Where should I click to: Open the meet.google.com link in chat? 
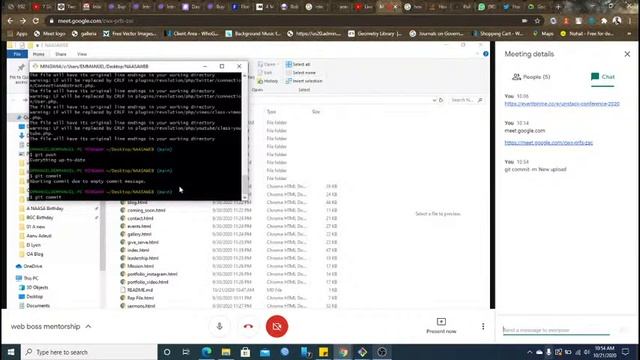(548, 142)
